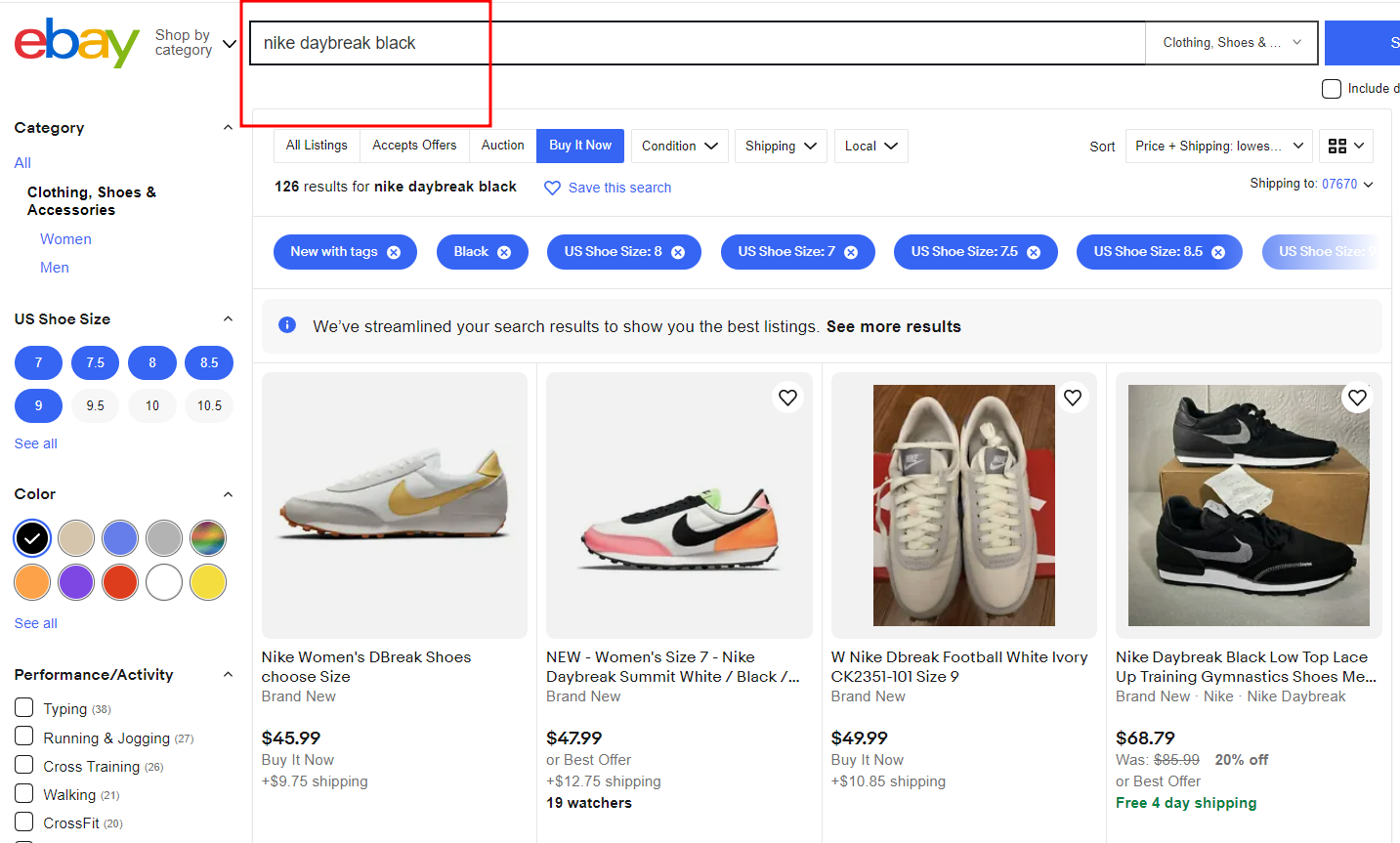The height and width of the screenshot is (843, 1400).
Task: Check the Running & Jogging filter
Action: [x=24, y=737]
